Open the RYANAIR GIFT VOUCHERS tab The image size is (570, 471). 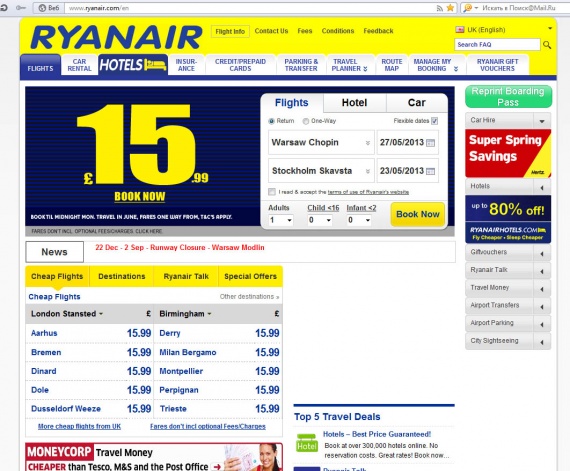[497, 65]
